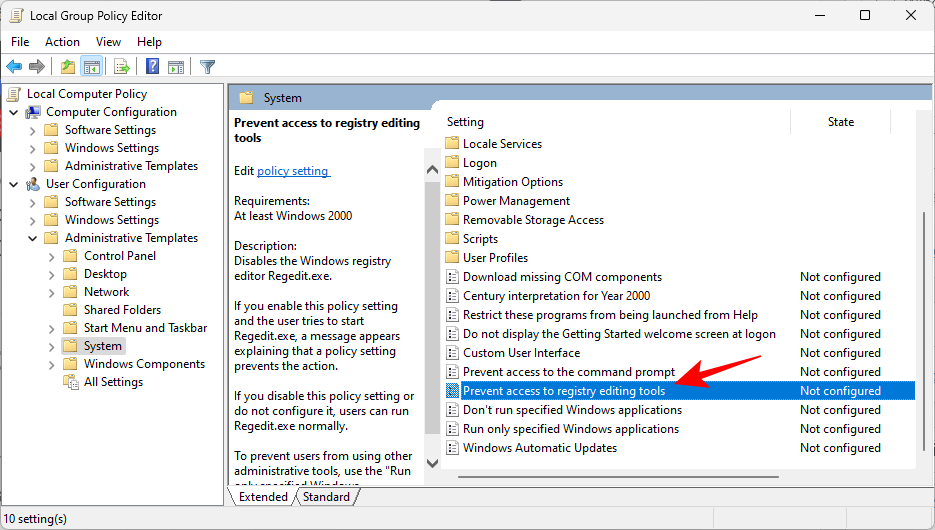Toggle Show/Hide Console Tree icon
935x530 pixels.
point(91,67)
